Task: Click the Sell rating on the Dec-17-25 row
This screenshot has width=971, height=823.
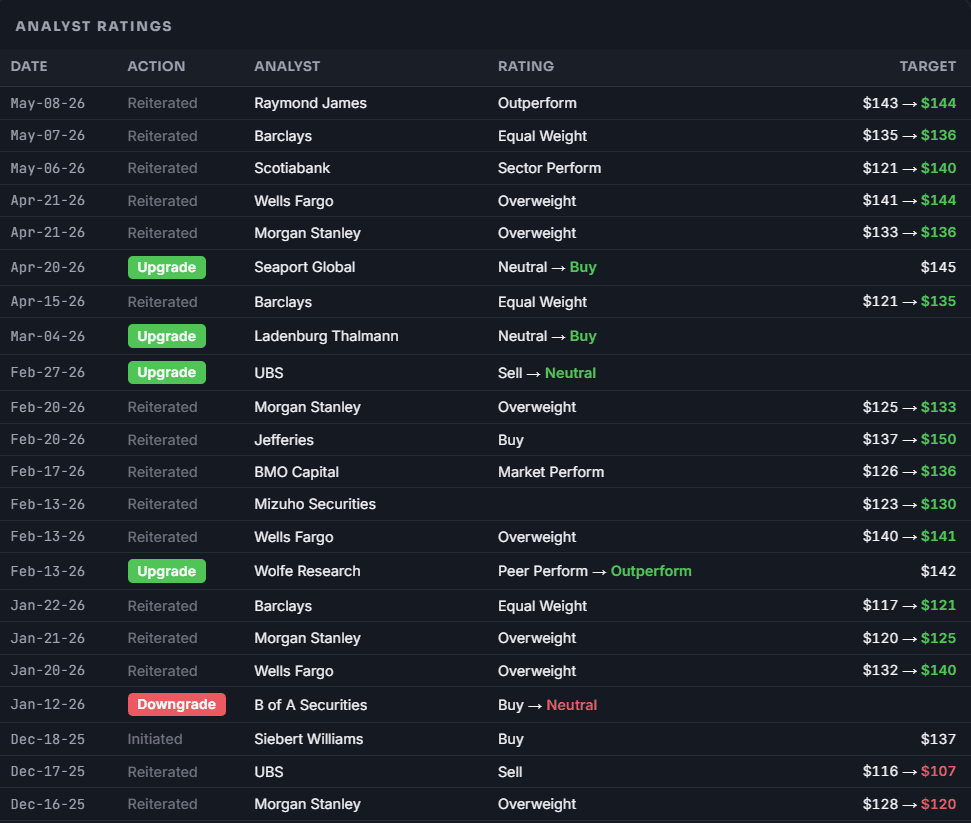Action: (510, 772)
